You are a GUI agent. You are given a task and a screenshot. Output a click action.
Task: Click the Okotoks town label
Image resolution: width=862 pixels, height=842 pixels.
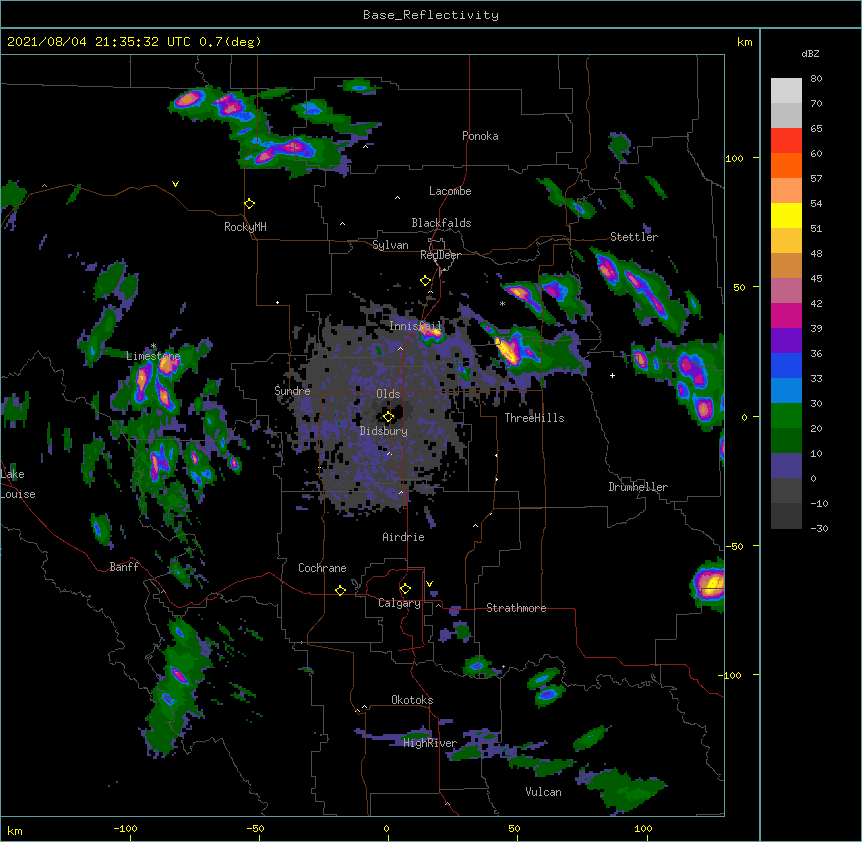click(x=412, y=700)
